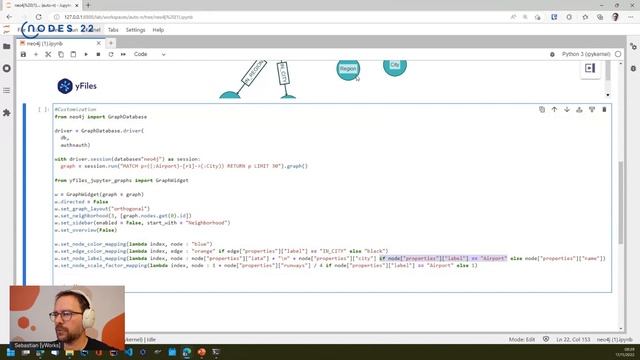640x360 pixels.
Task: Delete the cell with the trash icon
Action: (x=604, y=109)
